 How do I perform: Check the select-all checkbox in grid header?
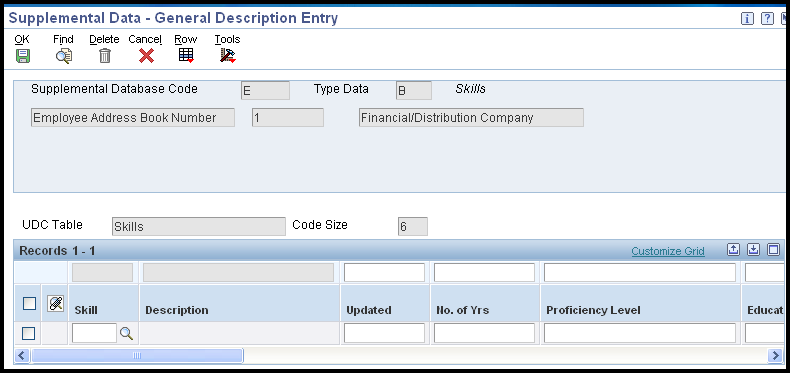29,303
